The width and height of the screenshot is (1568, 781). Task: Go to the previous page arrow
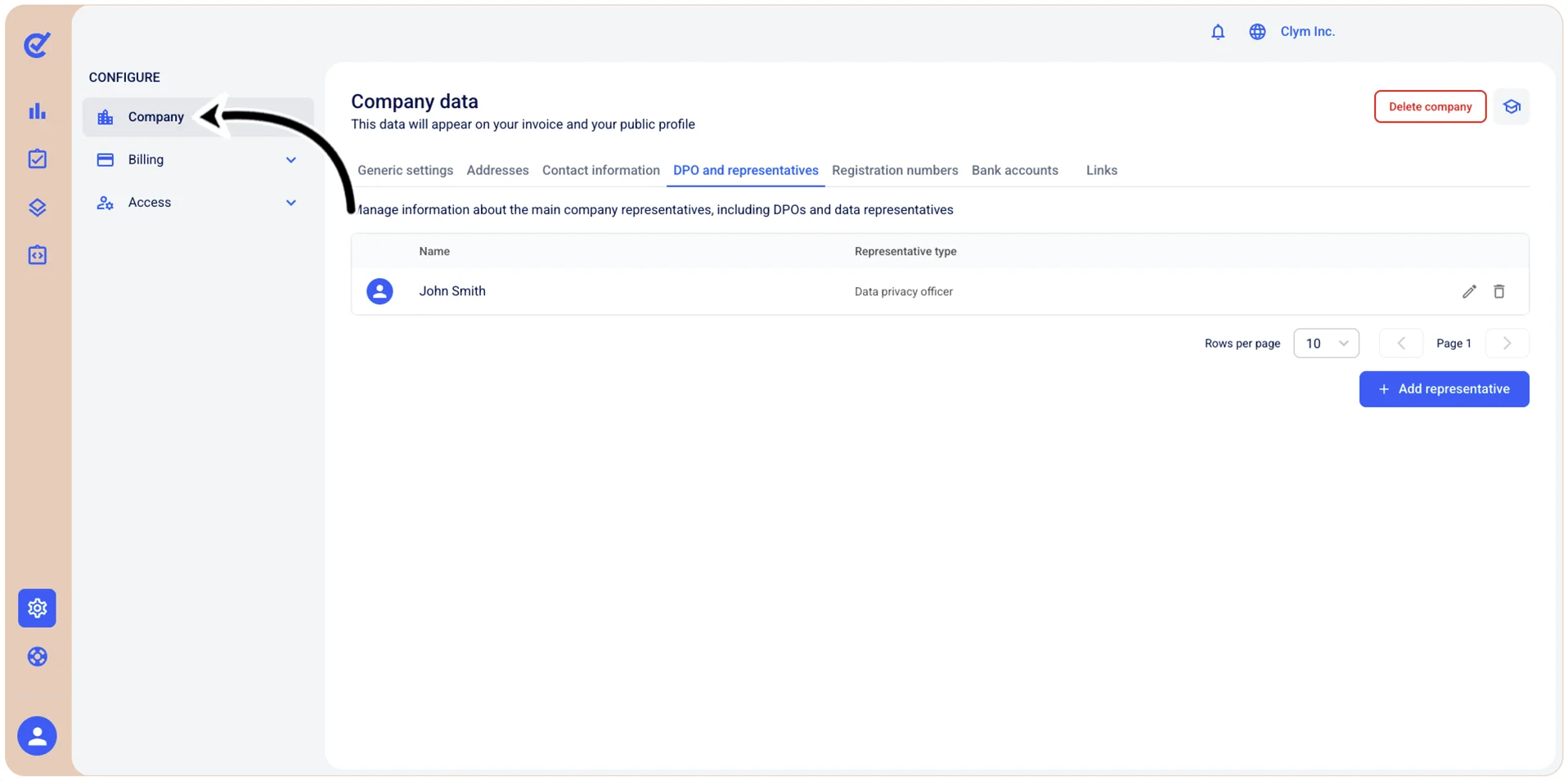pyautogui.click(x=1400, y=343)
